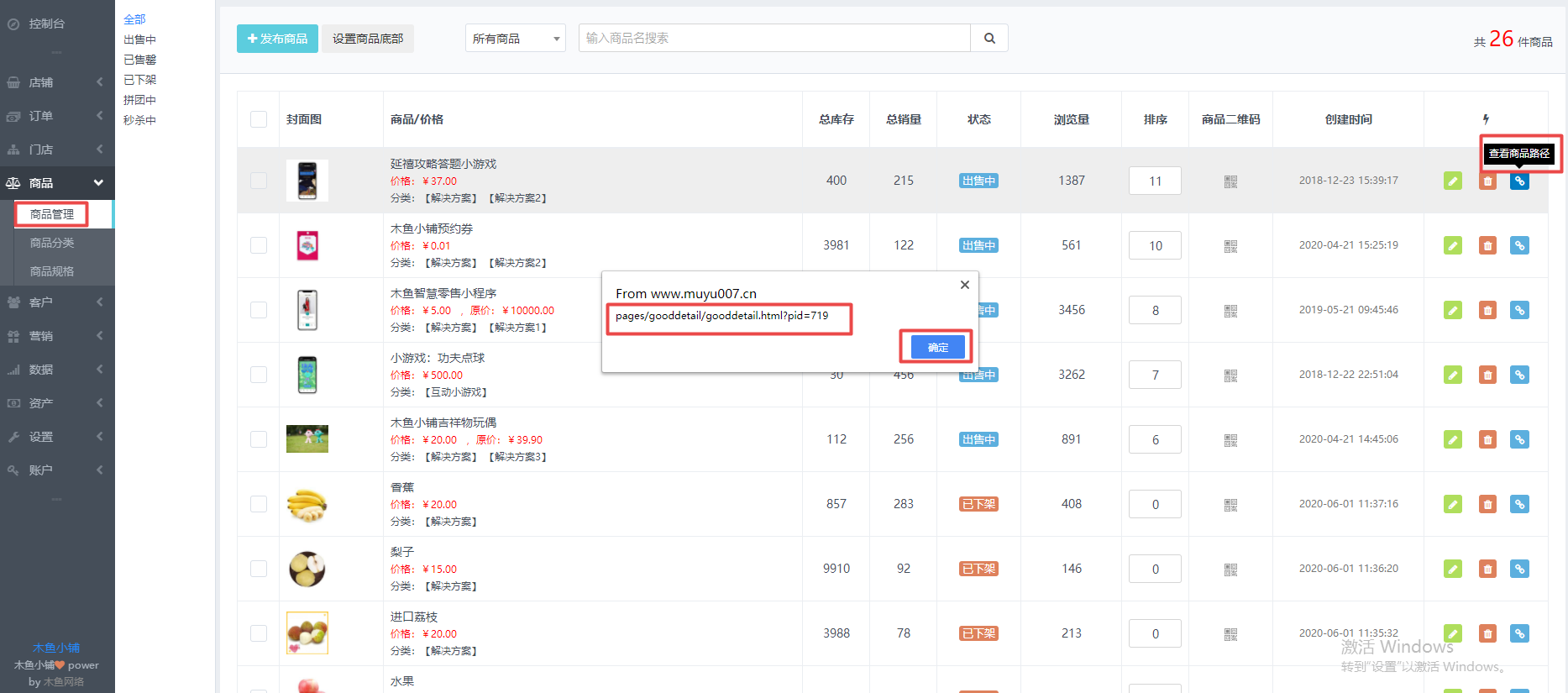
Task: Show QR code for 木鱼智慧零售小程序
Action: click(x=1230, y=311)
